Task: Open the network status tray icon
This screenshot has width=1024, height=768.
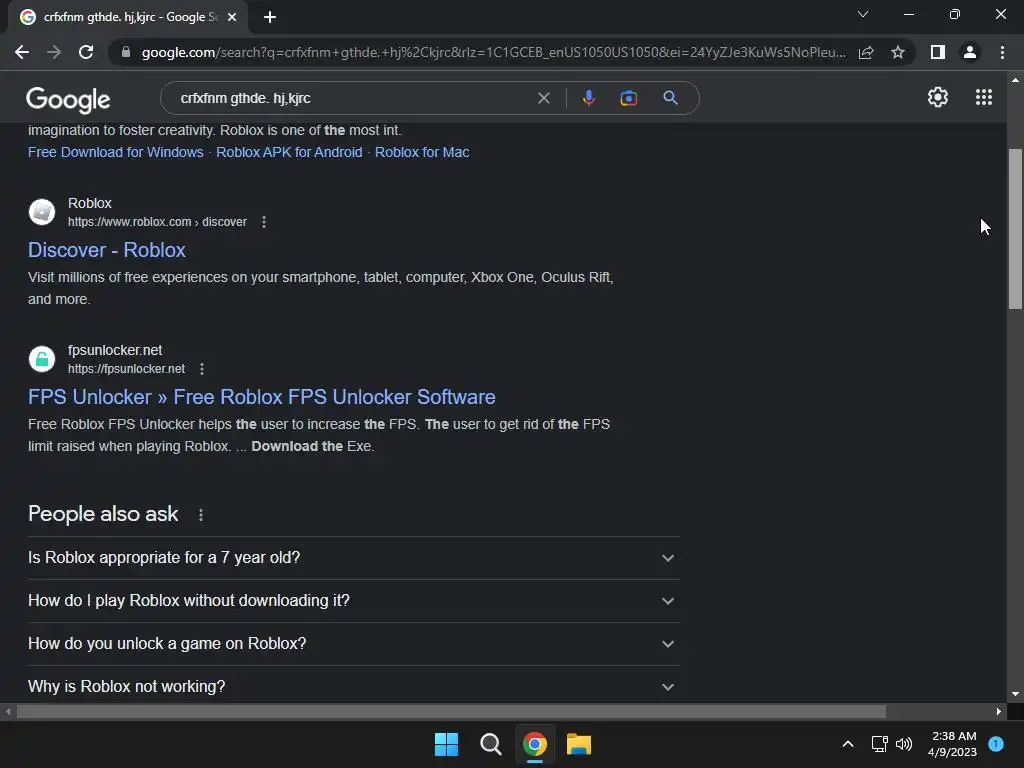Action: tap(880, 744)
